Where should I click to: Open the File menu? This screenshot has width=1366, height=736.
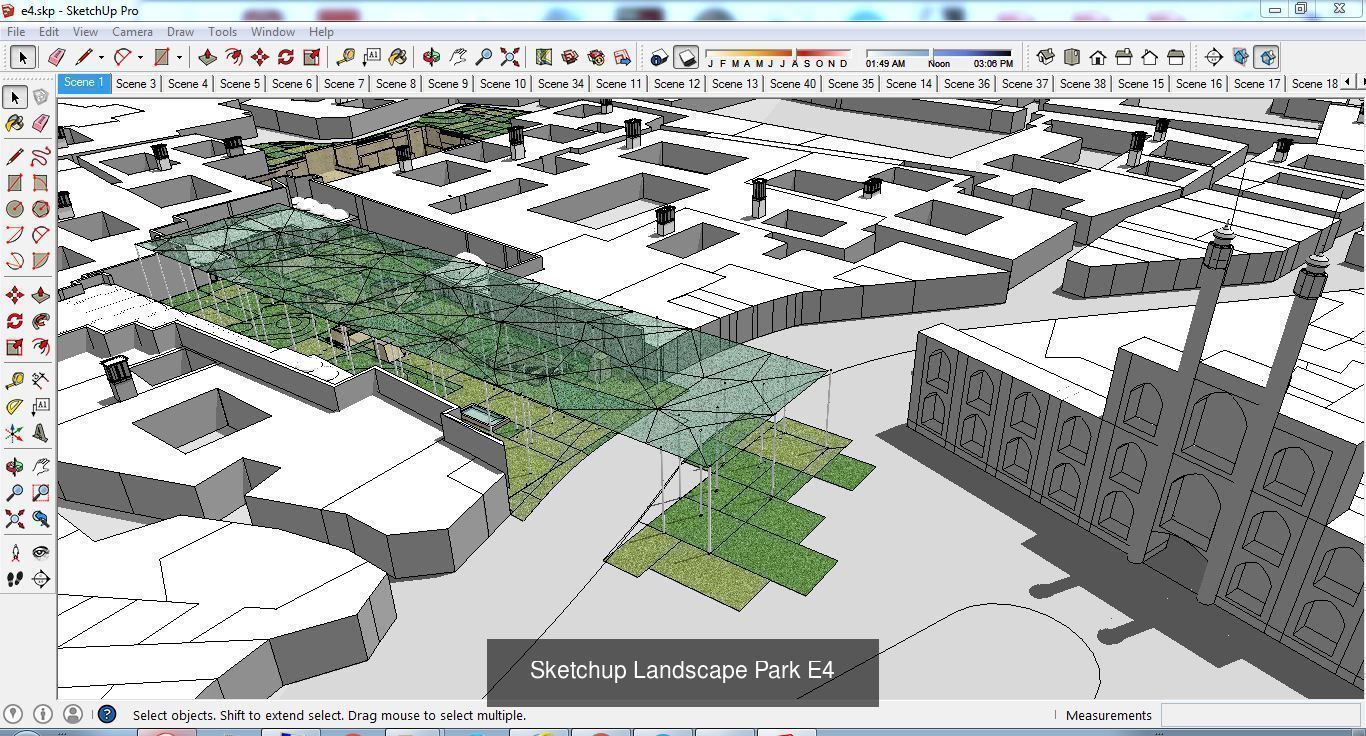coord(16,32)
